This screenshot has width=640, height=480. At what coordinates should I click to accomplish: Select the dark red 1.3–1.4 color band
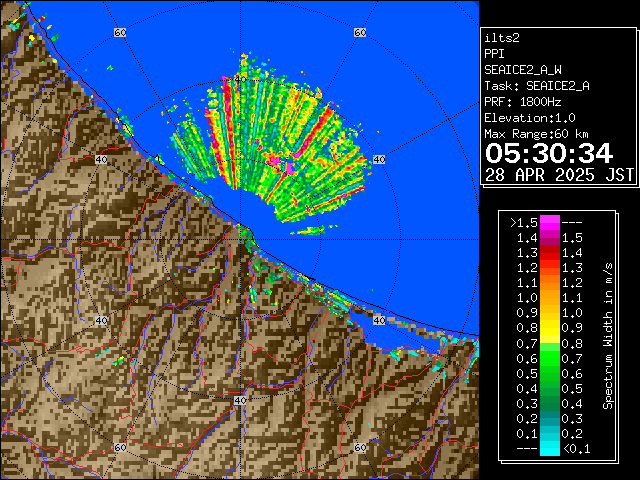pyautogui.click(x=550, y=253)
